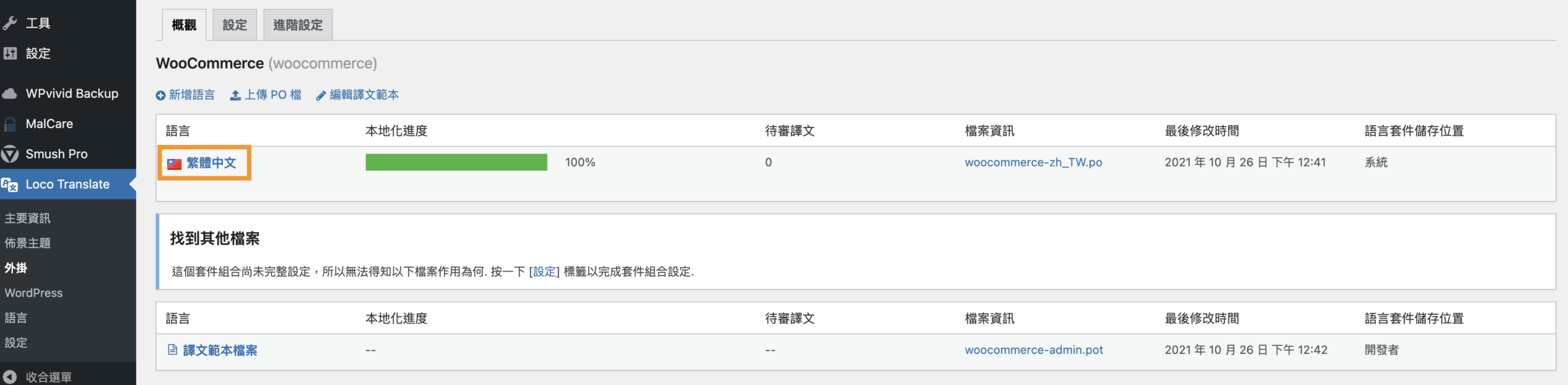
Task: Click the MalCare shield icon
Action: coord(10,124)
